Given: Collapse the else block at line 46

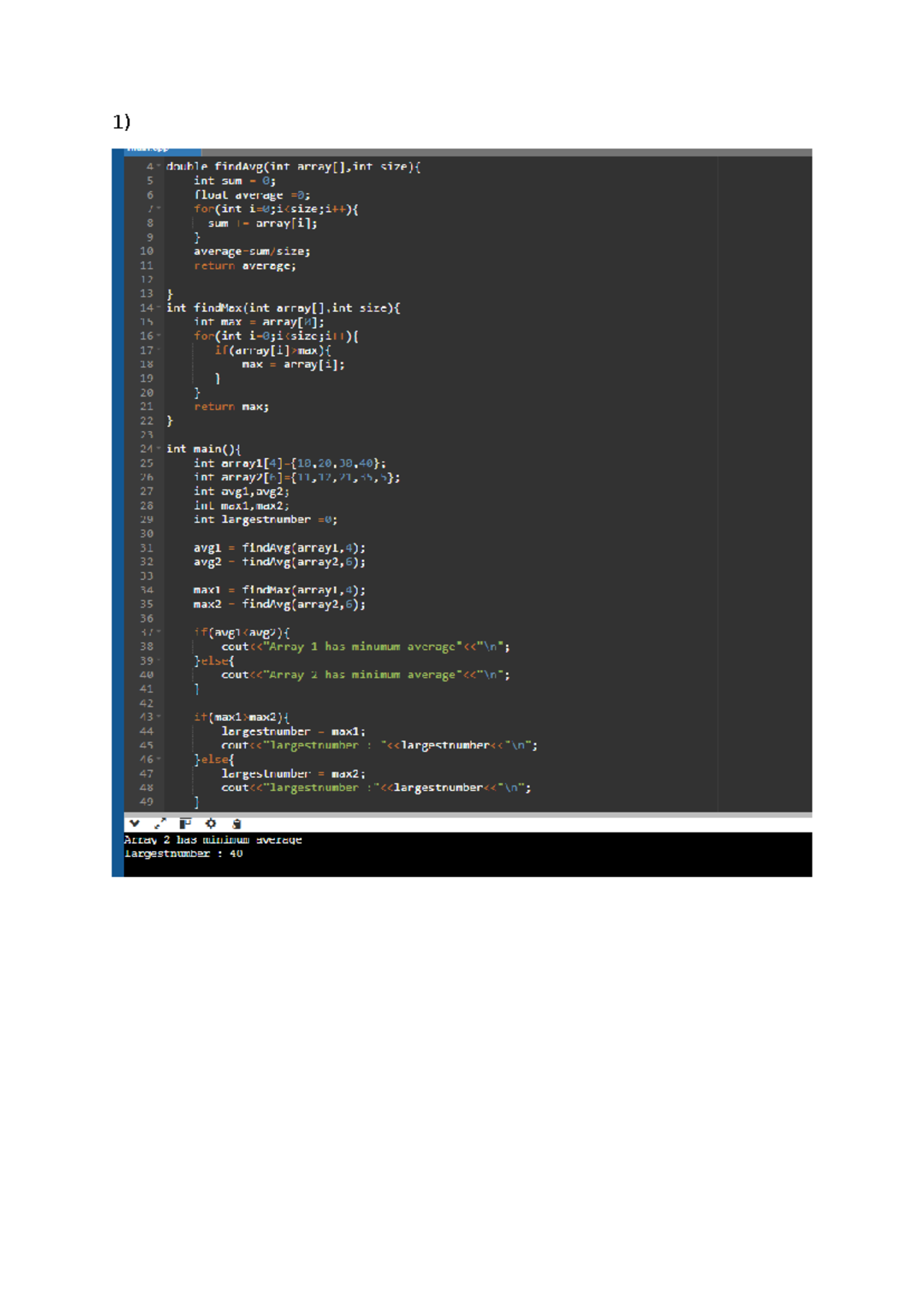Looking at the screenshot, I should [x=159, y=759].
